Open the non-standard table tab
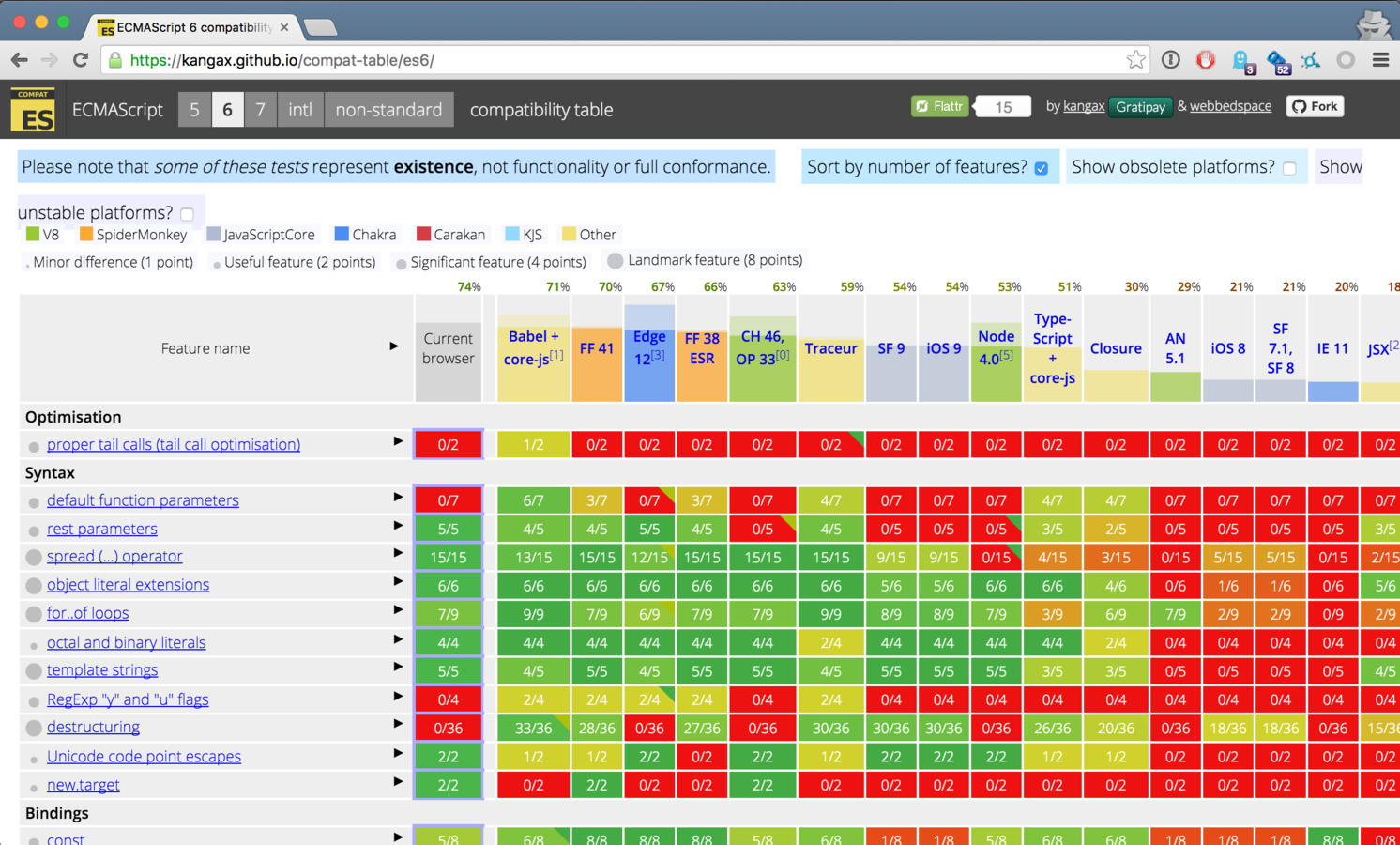 pos(388,110)
